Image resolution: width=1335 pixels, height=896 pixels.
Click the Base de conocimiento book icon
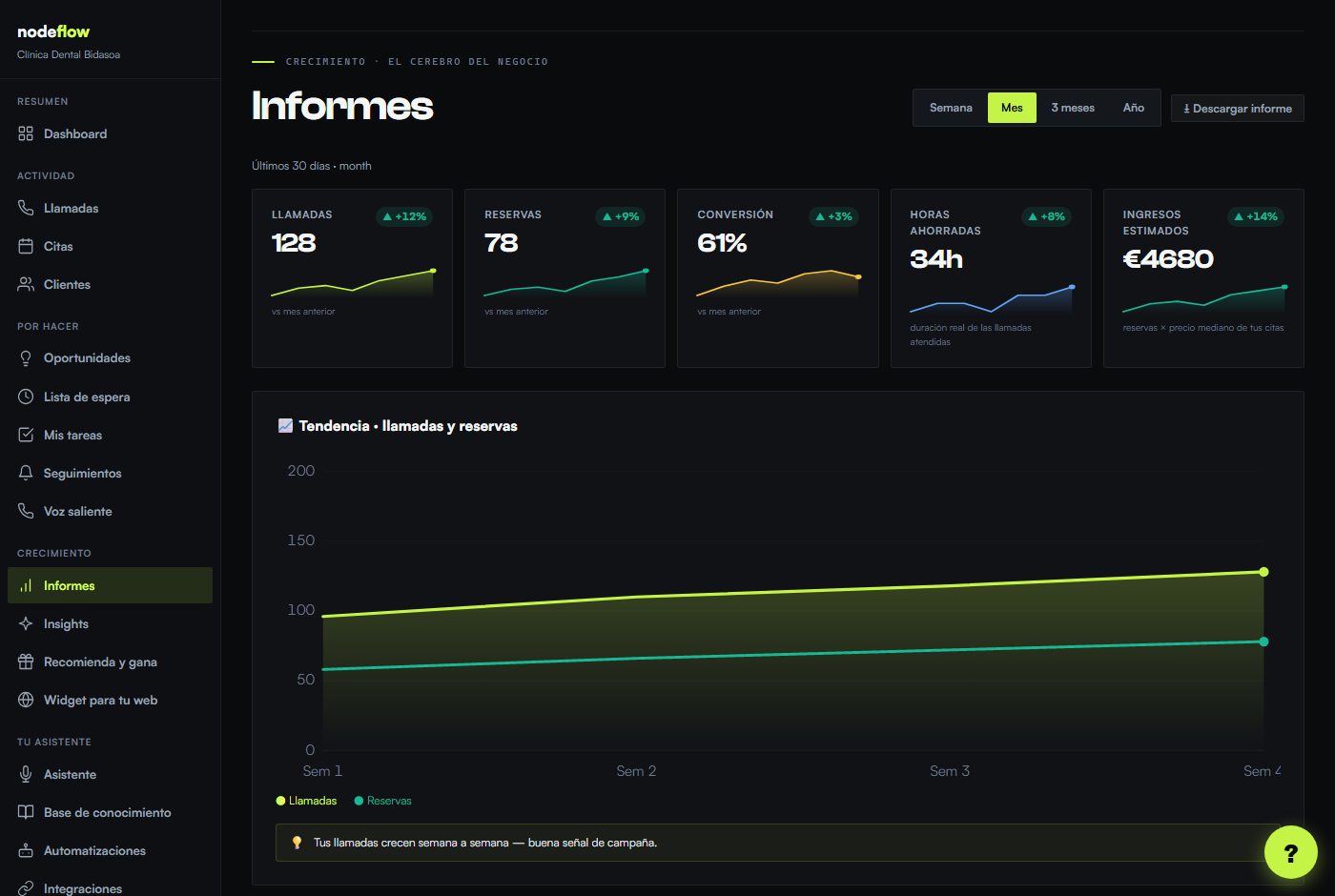click(x=26, y=812)
